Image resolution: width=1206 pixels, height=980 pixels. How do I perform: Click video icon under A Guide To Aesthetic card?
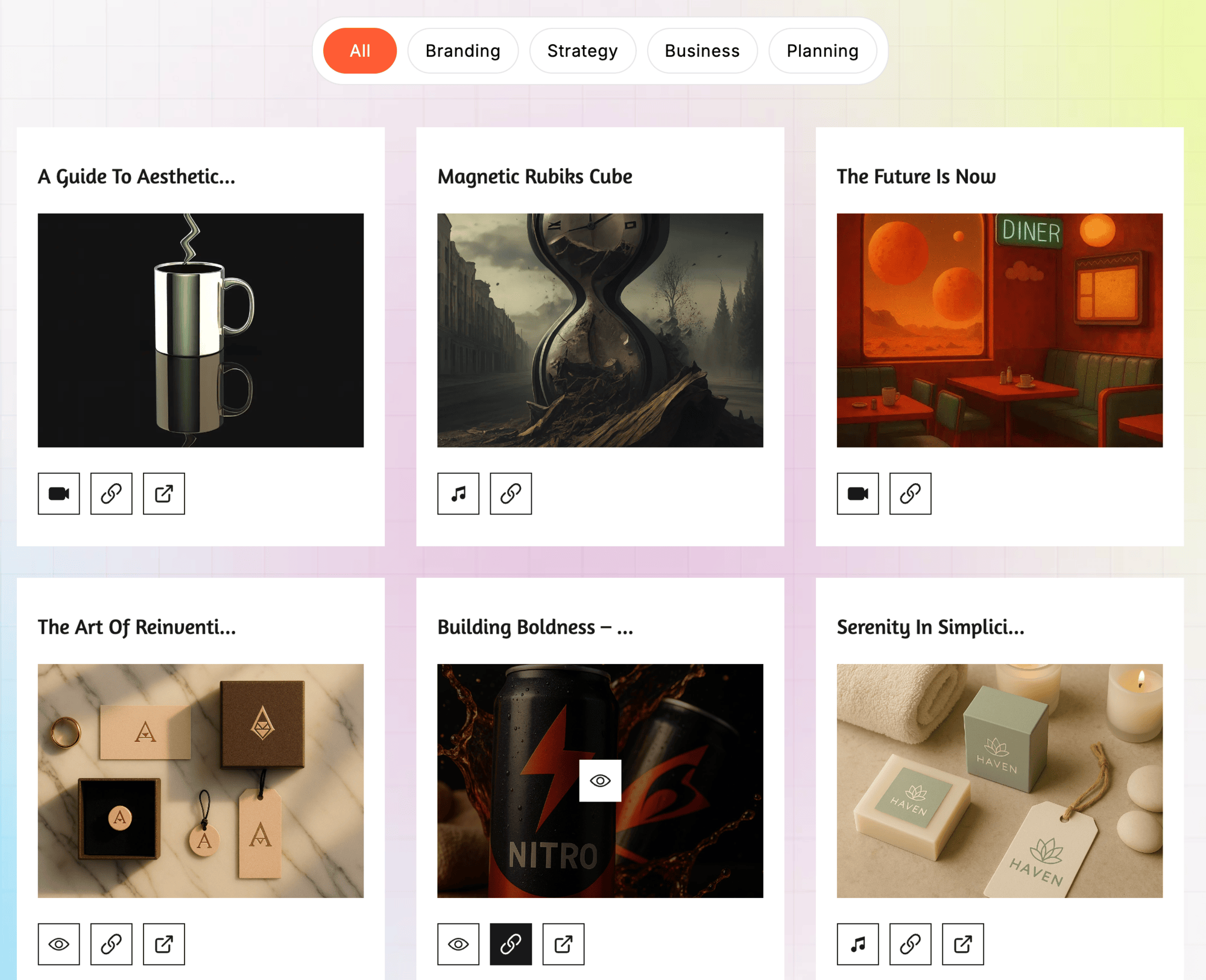58,493
